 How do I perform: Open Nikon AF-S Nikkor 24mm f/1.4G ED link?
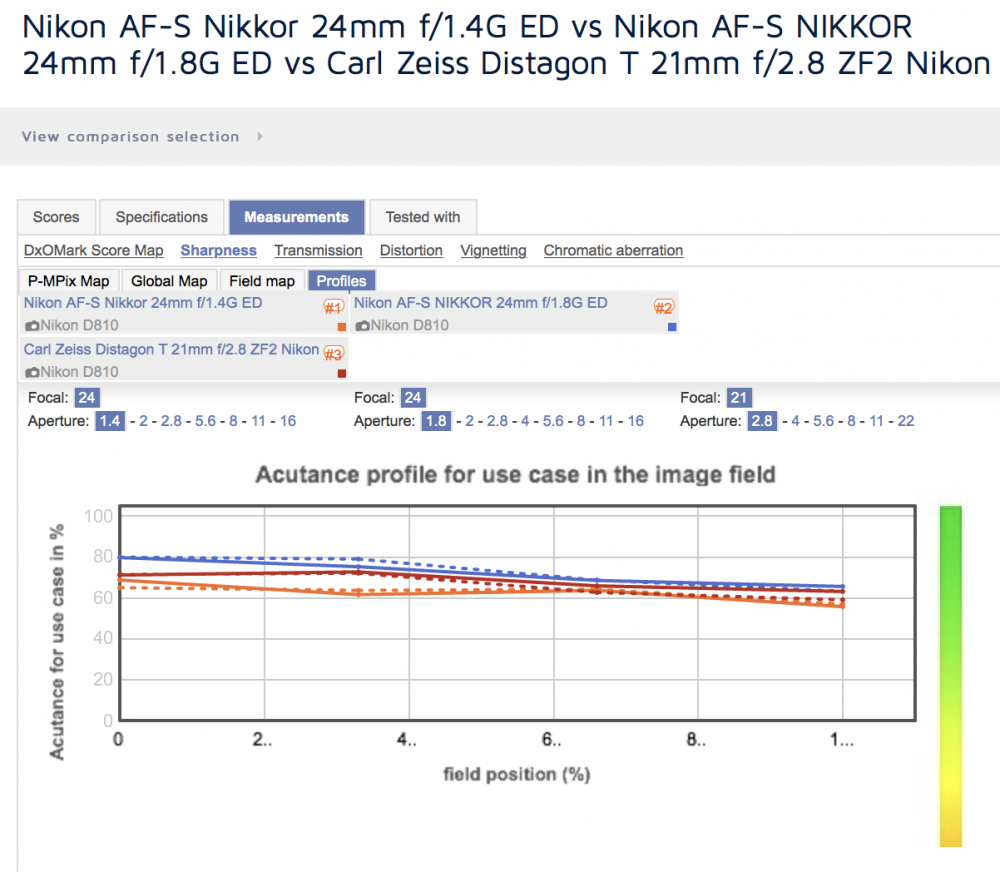pos(143,303)
